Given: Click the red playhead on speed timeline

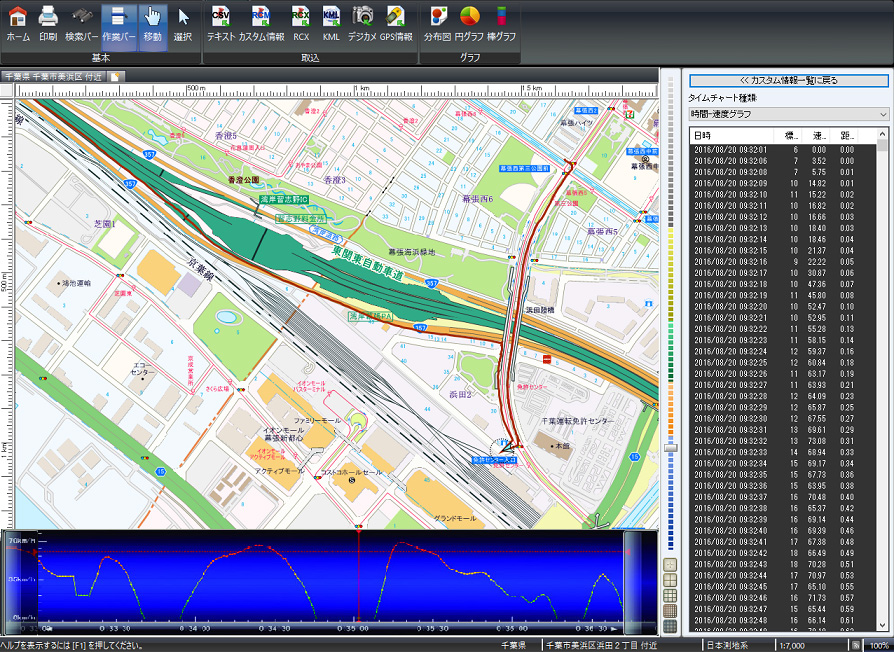Looking at the screenshot, I should pos(358,576).
